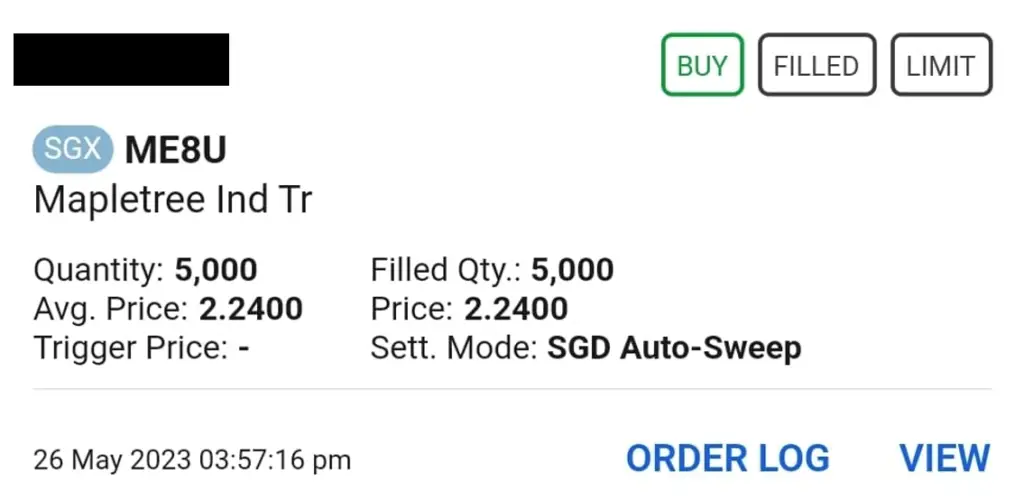Click the FILLED status tag
Image resolution: width=1024 pixels, height=502 pixels.
click(x=816, y=65)
